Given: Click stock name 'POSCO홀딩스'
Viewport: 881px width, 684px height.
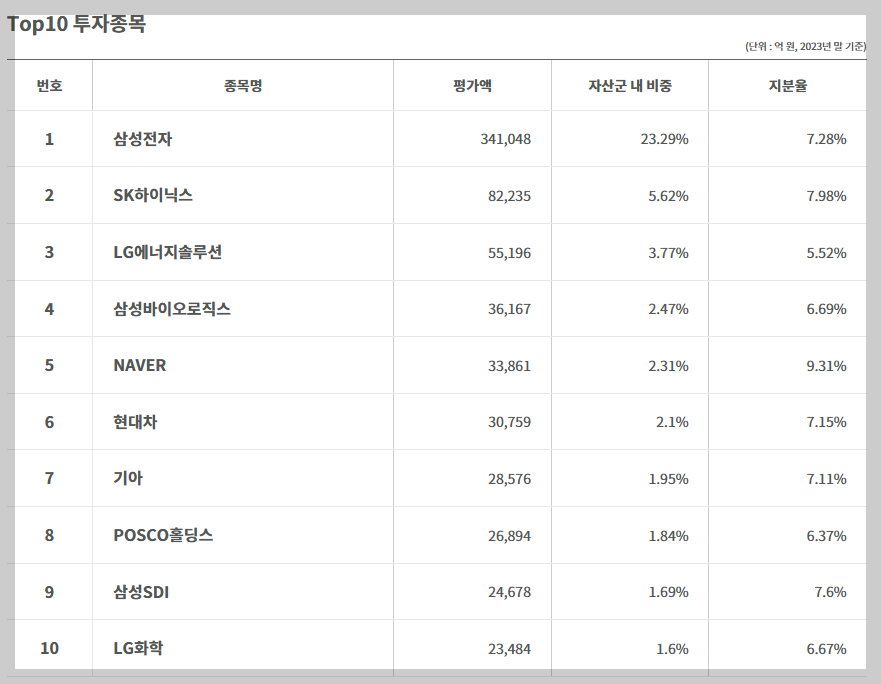Looking at the screenshot, I should pyautogui.click(x=163, y=535).
